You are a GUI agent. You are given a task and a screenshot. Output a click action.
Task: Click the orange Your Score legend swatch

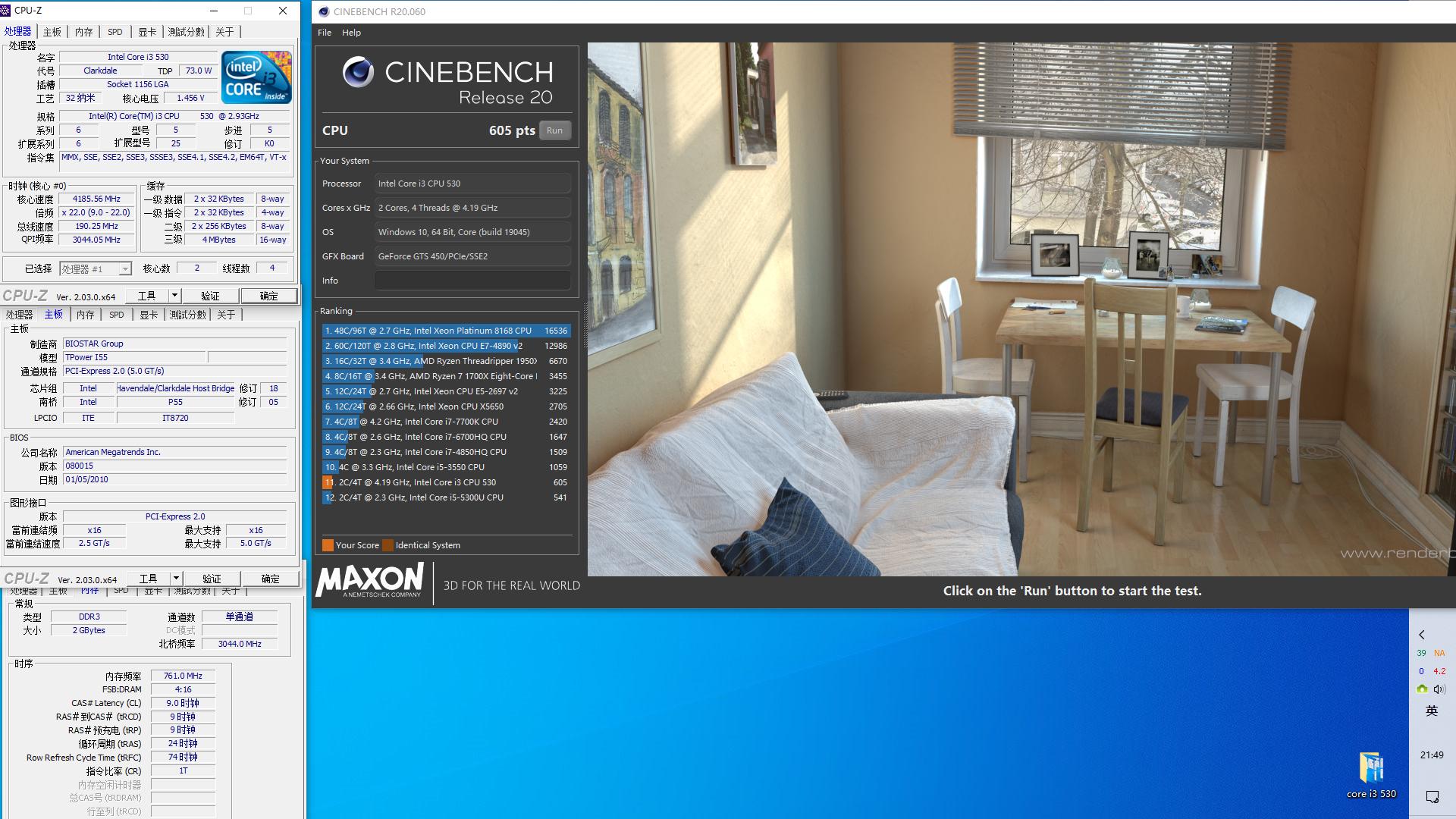[328, 545]
